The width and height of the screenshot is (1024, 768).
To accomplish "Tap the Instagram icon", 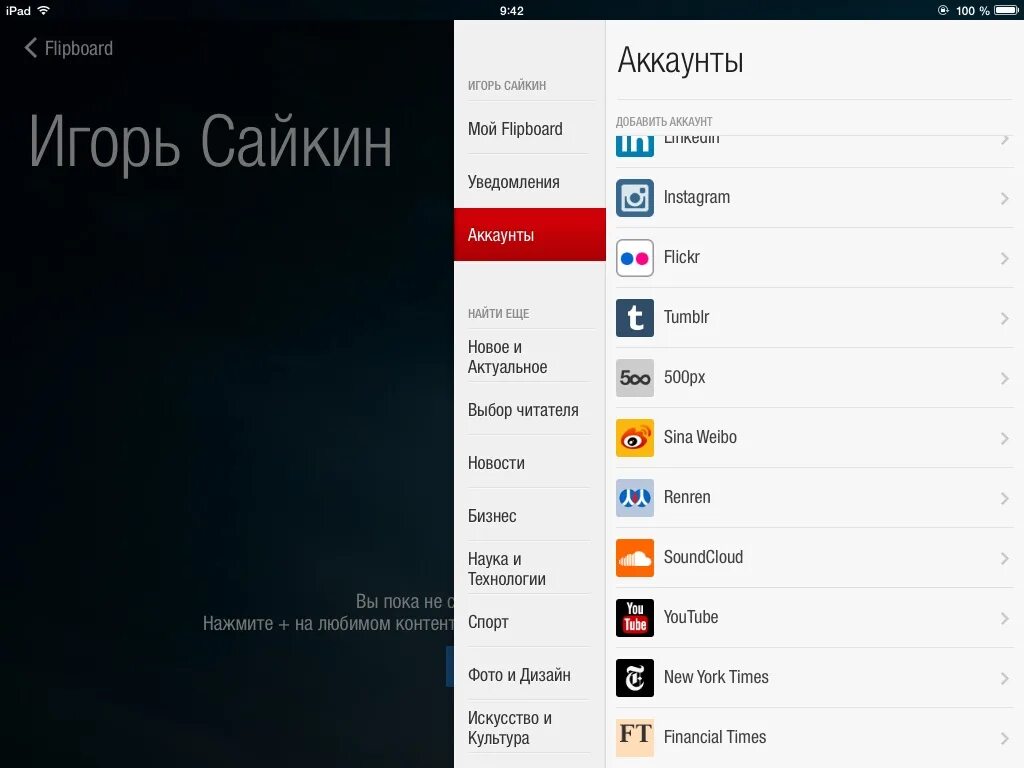I will 634,198.
